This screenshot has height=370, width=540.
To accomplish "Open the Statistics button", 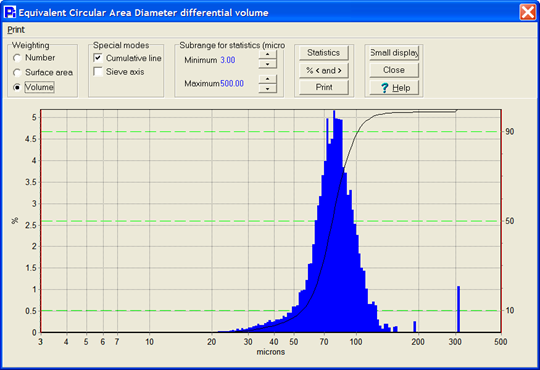I will (324, 53).
